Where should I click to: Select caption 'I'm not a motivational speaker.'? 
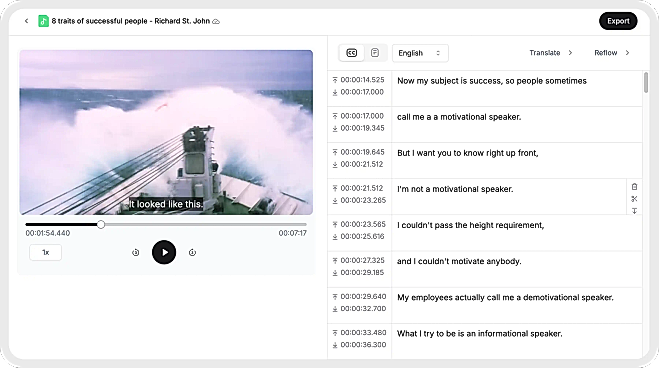click(x=455, y=189)
